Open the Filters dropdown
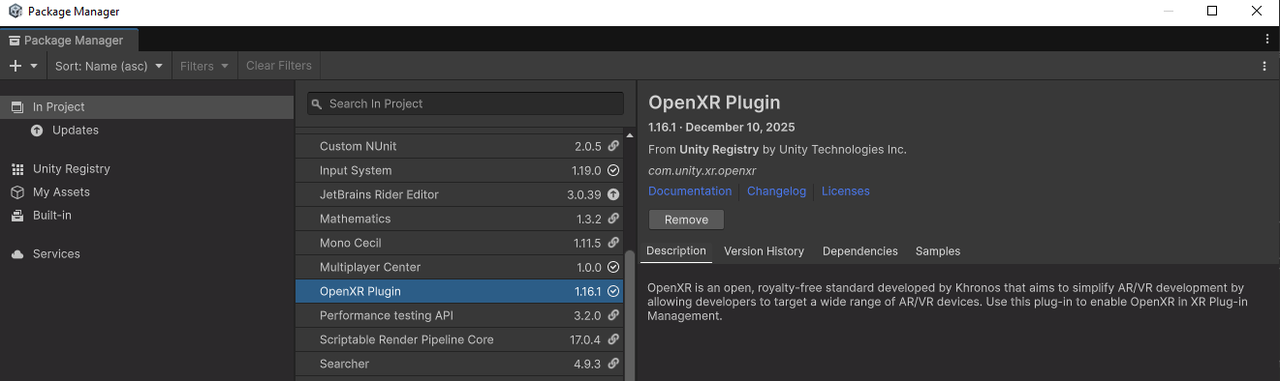Viewport: 1280px width, 381px height. click(x=204, y=66)
